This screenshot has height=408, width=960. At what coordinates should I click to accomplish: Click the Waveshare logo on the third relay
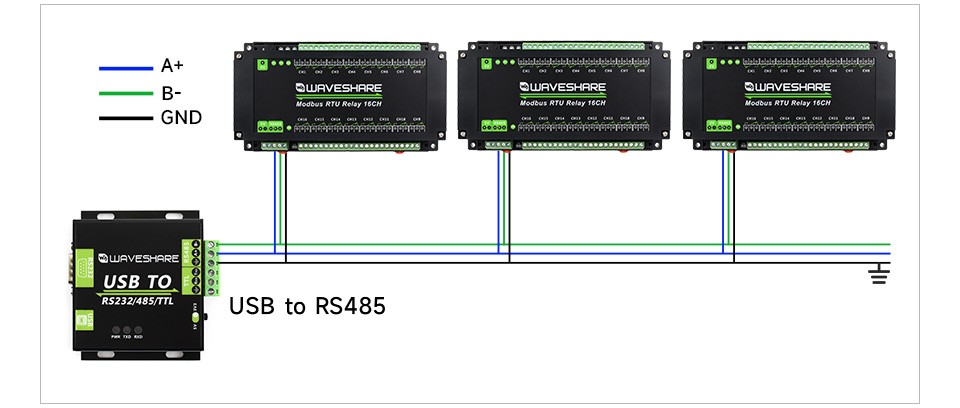pos(787,88)
